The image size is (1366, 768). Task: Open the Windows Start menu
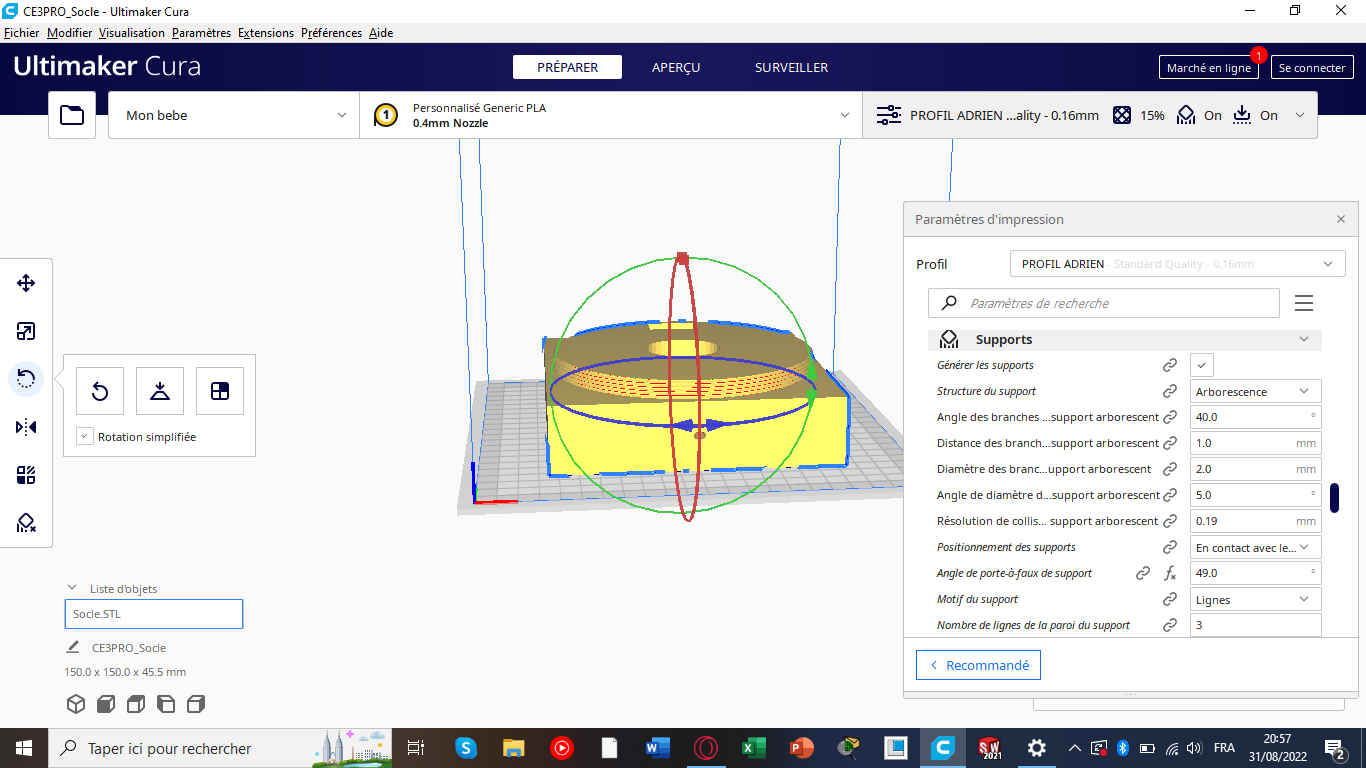point(24,748)
